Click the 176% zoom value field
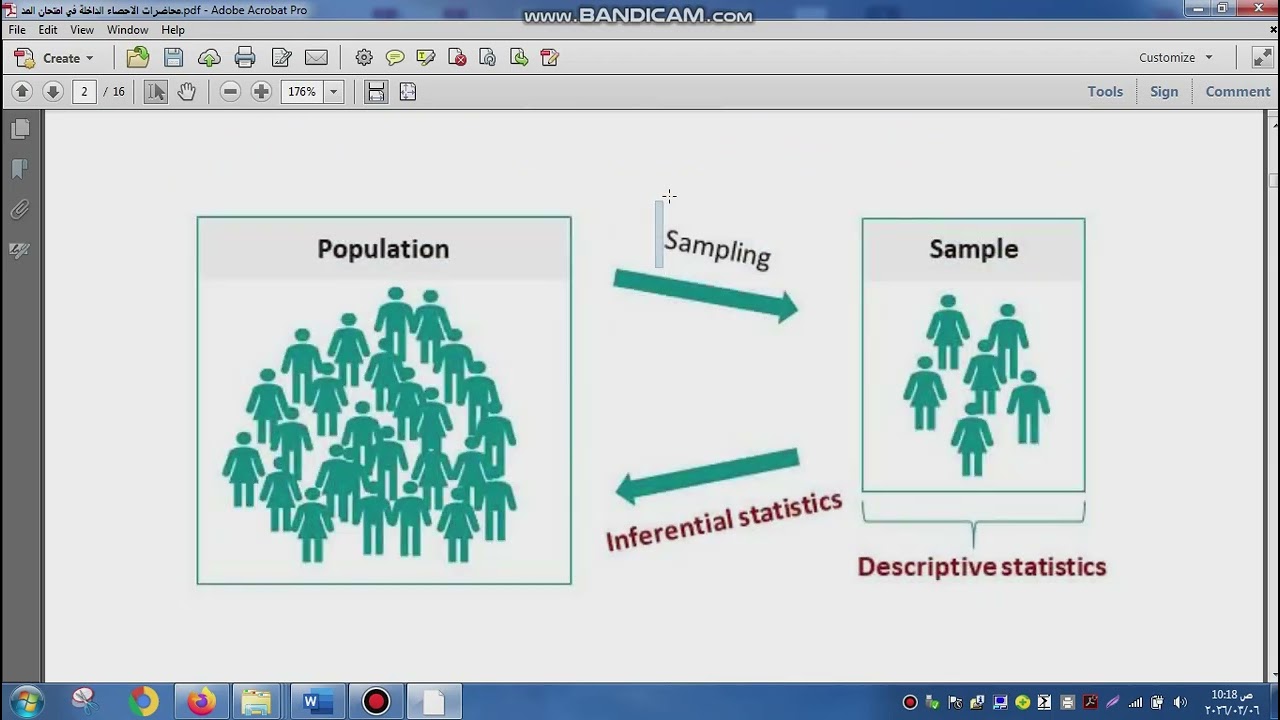Viewport: 1280px width, 720px height. (x=302, y=91)
